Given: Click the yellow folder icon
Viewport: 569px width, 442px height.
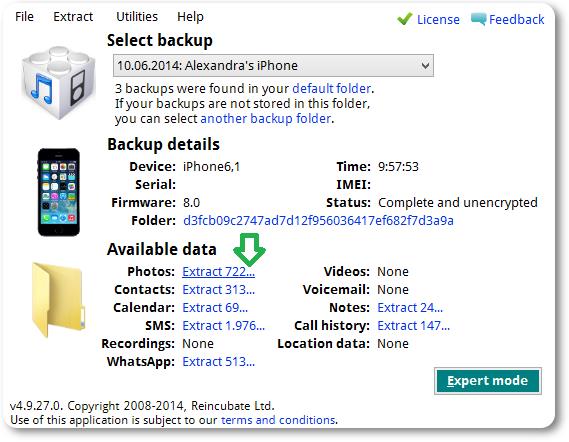Looking at the screenshot, I should pos(58,300).
